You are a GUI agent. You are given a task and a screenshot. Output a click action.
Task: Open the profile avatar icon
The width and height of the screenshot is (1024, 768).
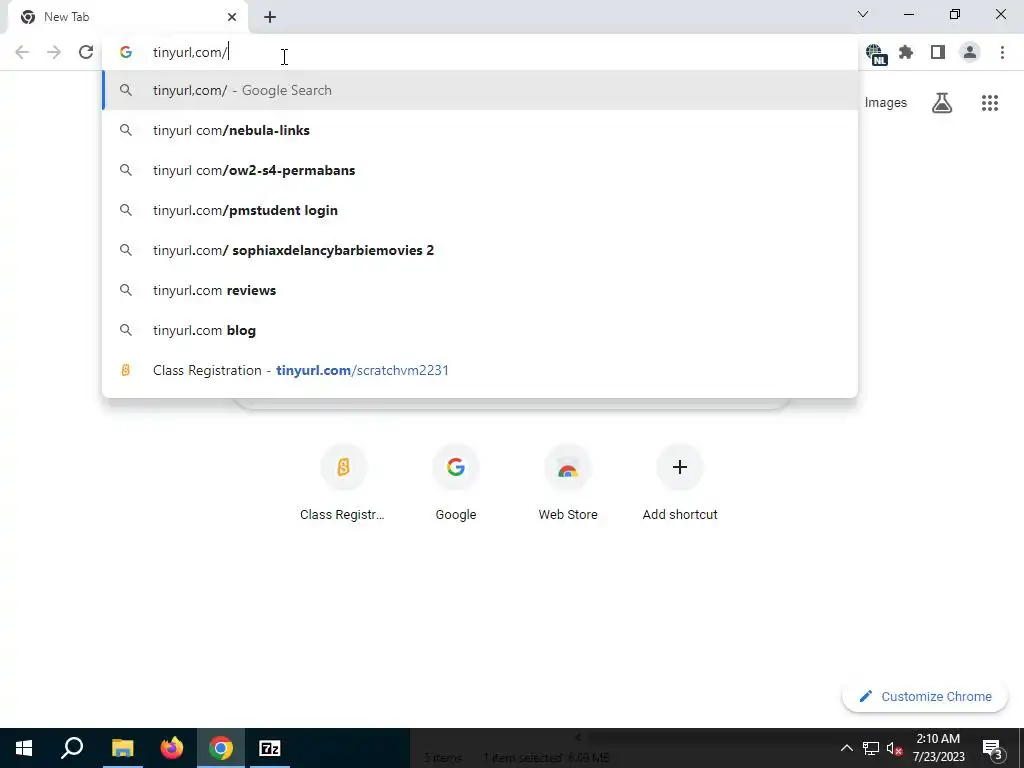(x=970, y=52)
